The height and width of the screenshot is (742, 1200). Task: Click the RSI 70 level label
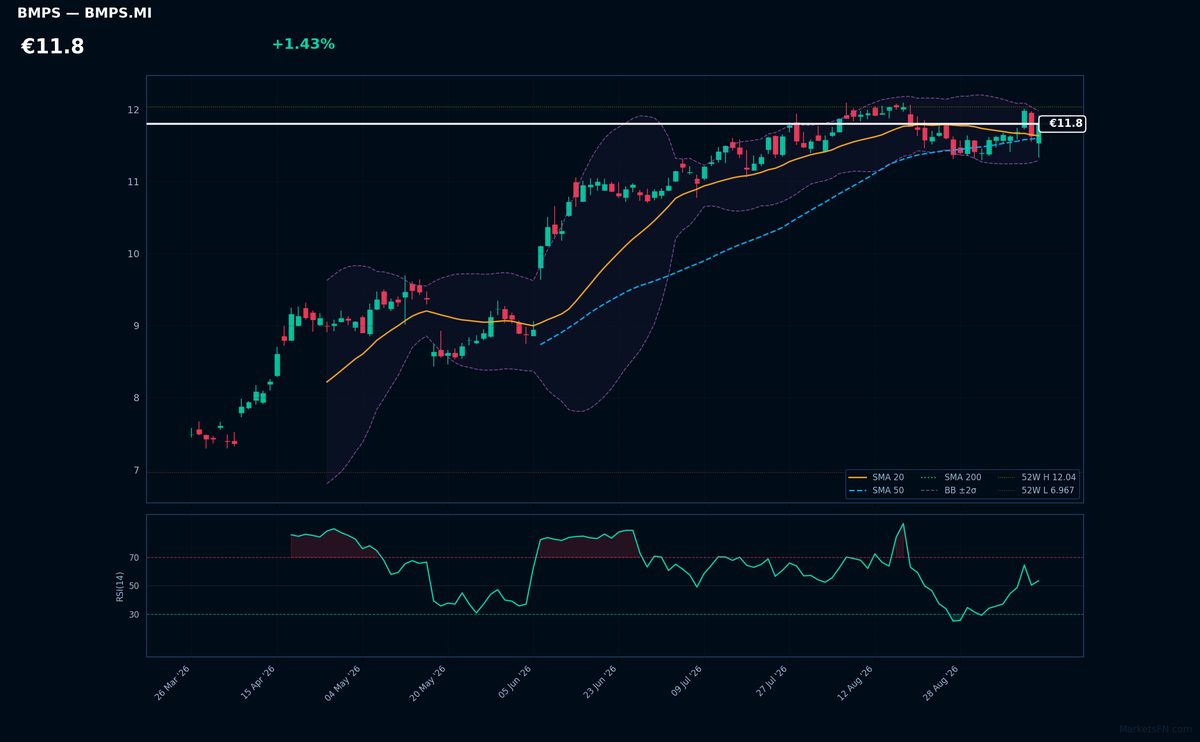pos(134,558)
